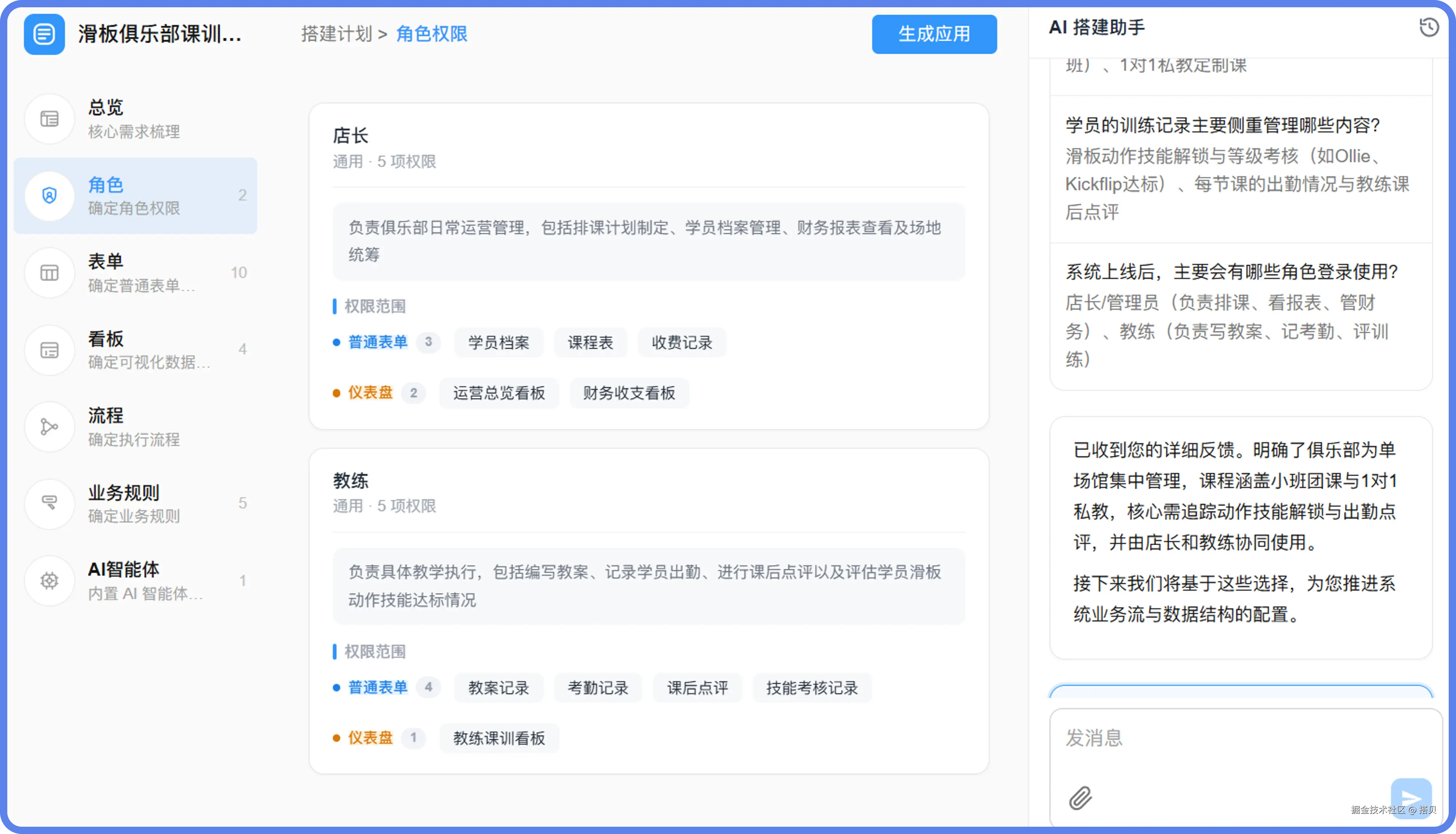Open chat history clock icon
Image resolution: width=1456 pixels, height=834 pixels.
[1428, 28]
